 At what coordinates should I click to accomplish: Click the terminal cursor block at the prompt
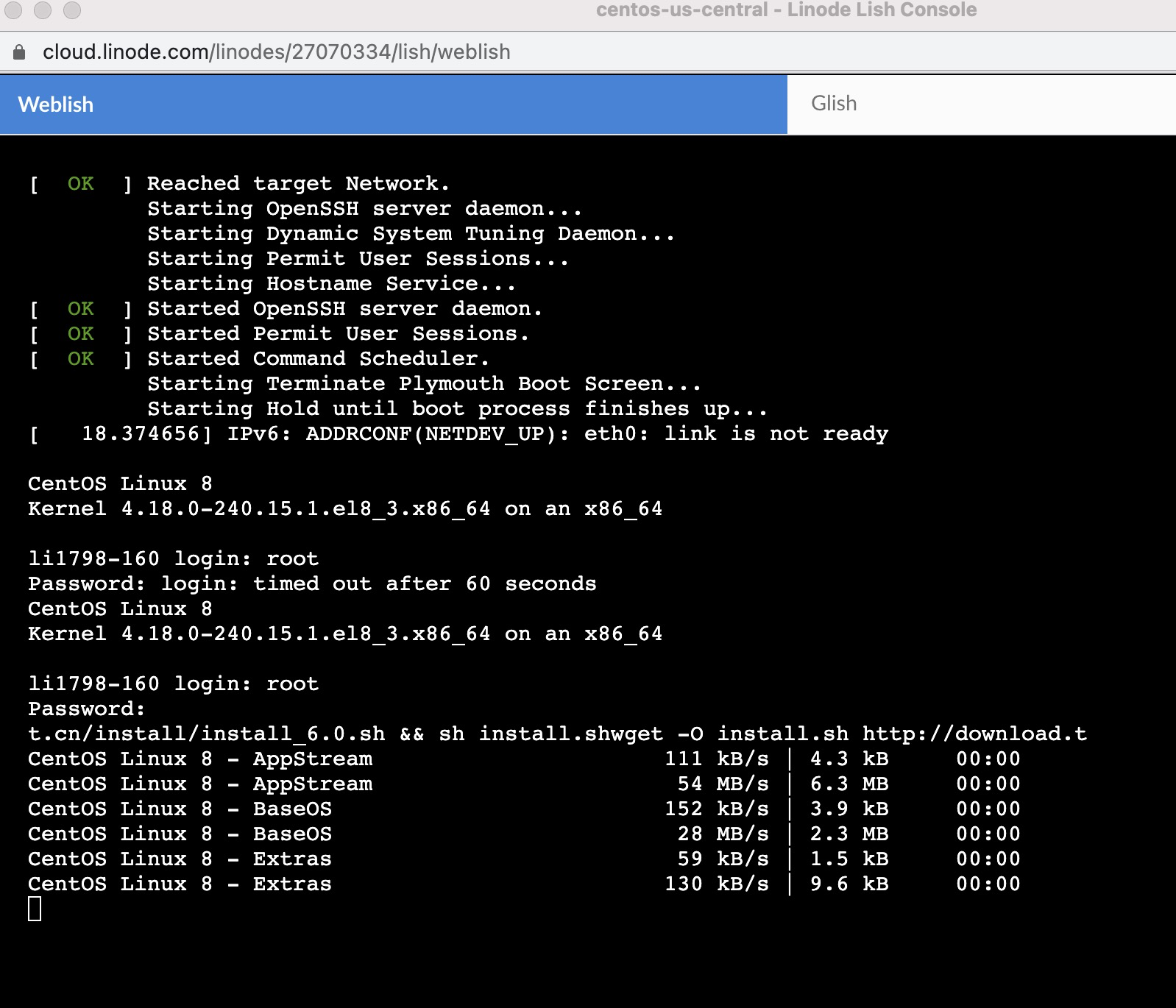pos(35,909)
